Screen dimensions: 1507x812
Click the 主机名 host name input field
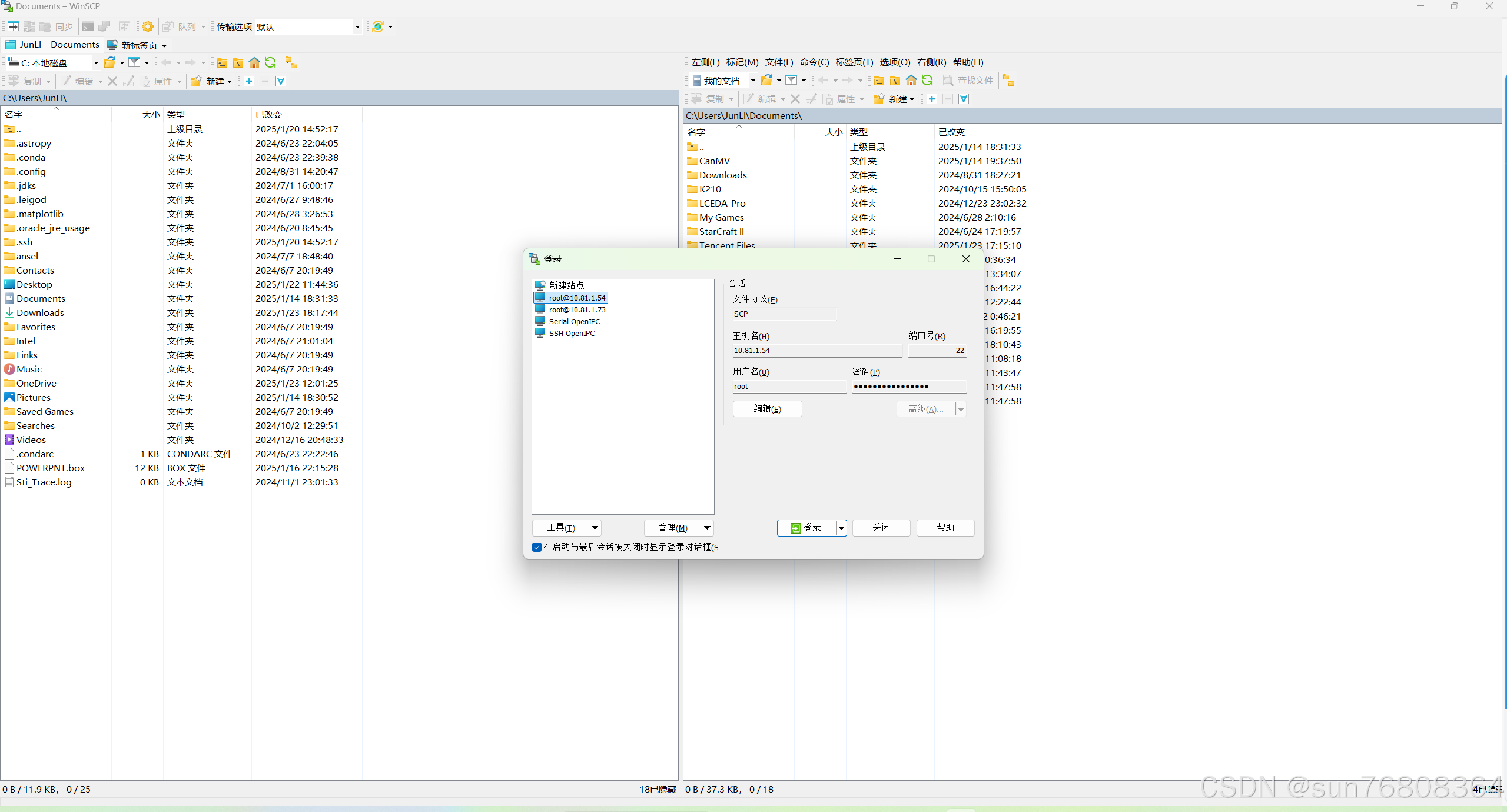[816, 351]
